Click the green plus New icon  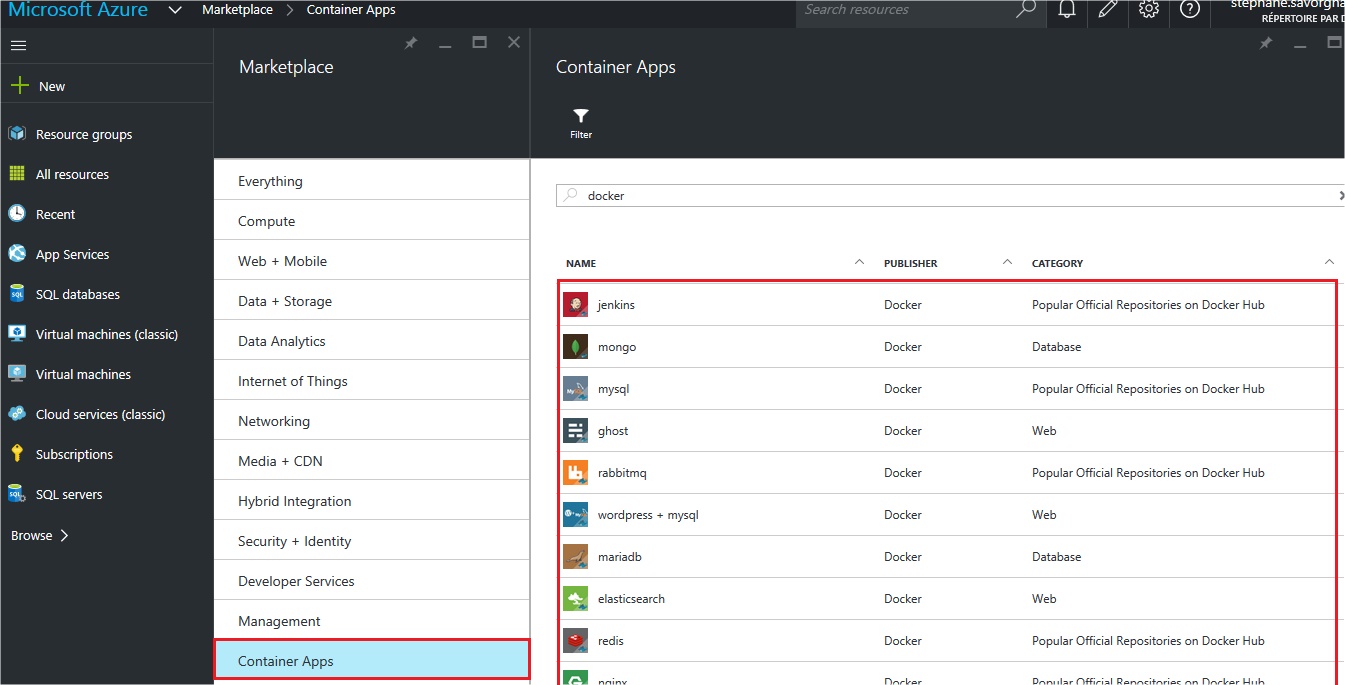[x=19, y=86]
